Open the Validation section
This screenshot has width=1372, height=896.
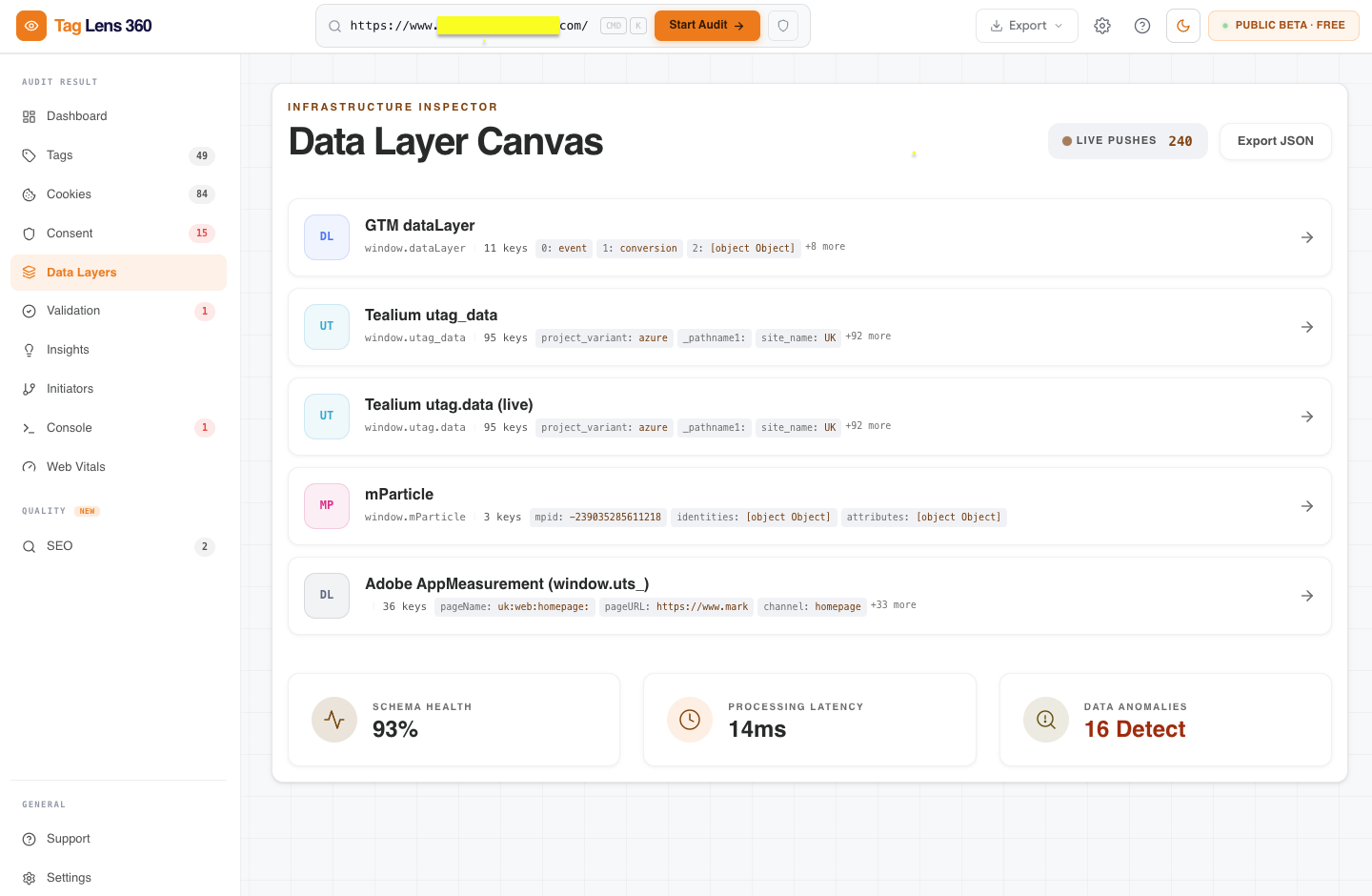(118, 311)
